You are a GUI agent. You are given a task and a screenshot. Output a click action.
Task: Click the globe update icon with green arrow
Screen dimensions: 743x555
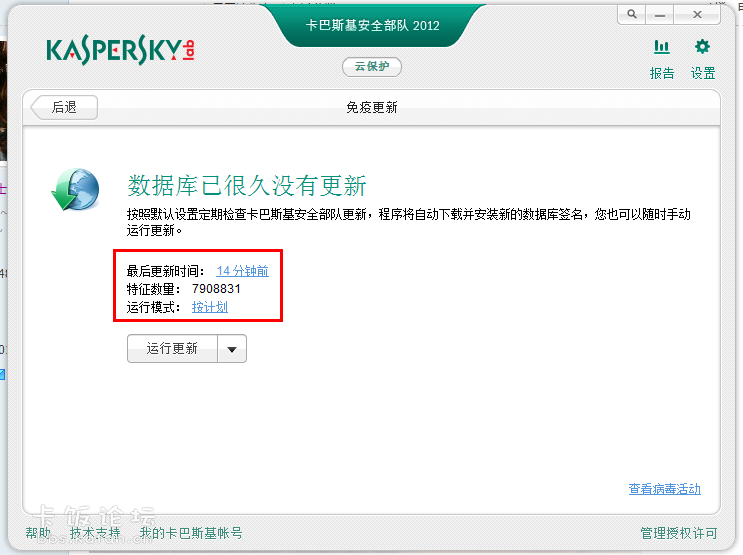[75, 189]
